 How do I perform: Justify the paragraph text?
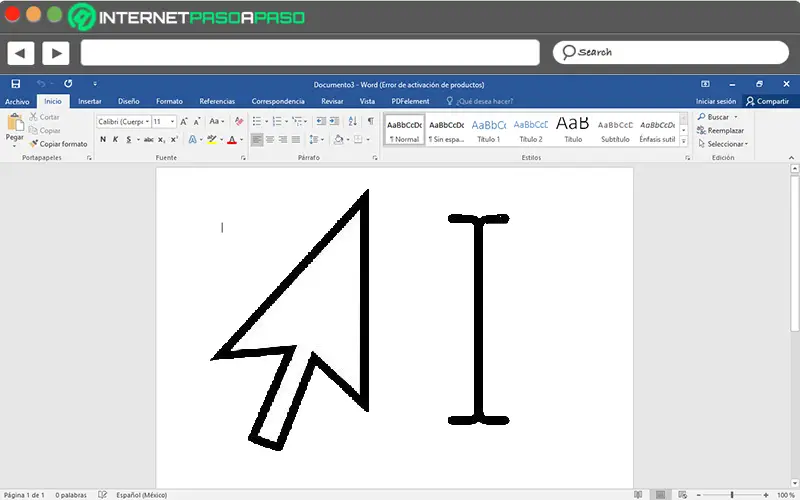tap(295, 139)
